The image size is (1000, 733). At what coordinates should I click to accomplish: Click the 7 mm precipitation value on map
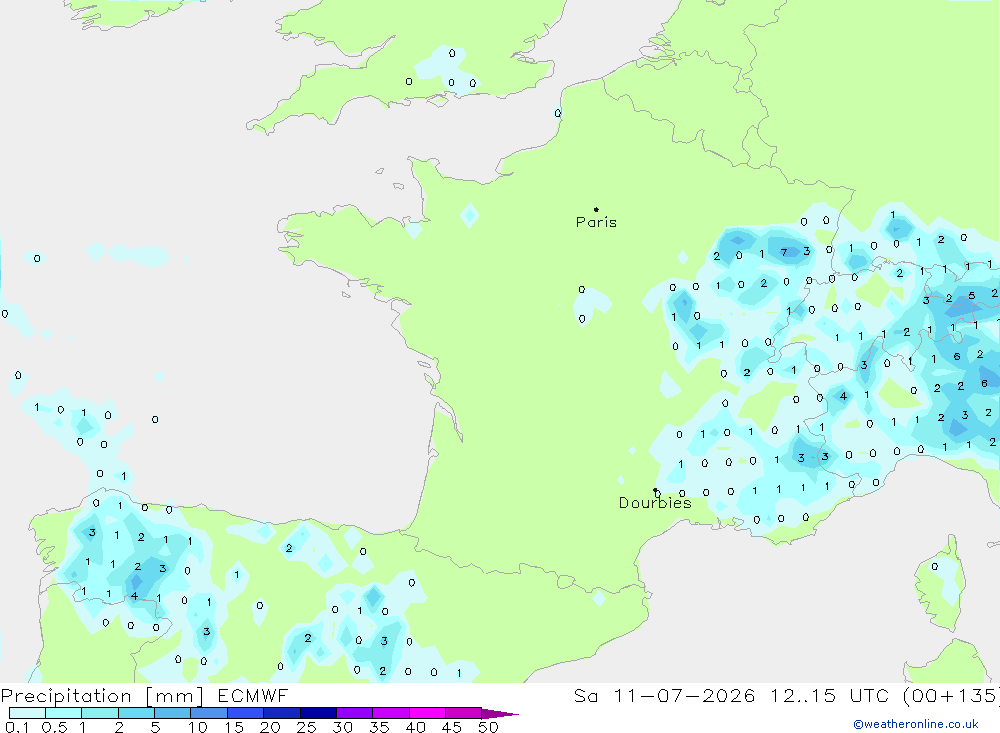click(784, 253)
